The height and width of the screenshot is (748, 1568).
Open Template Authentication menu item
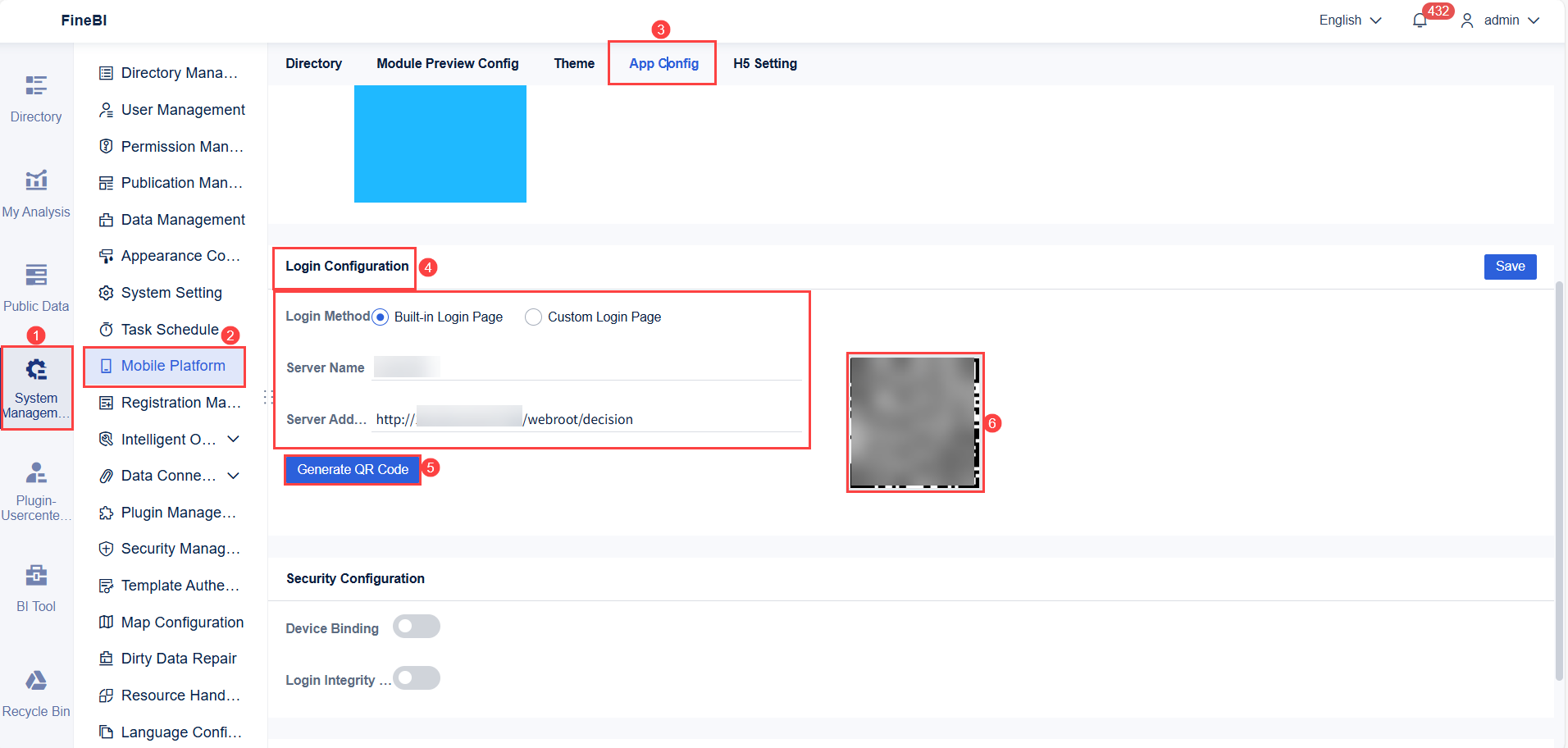[168, 586]
